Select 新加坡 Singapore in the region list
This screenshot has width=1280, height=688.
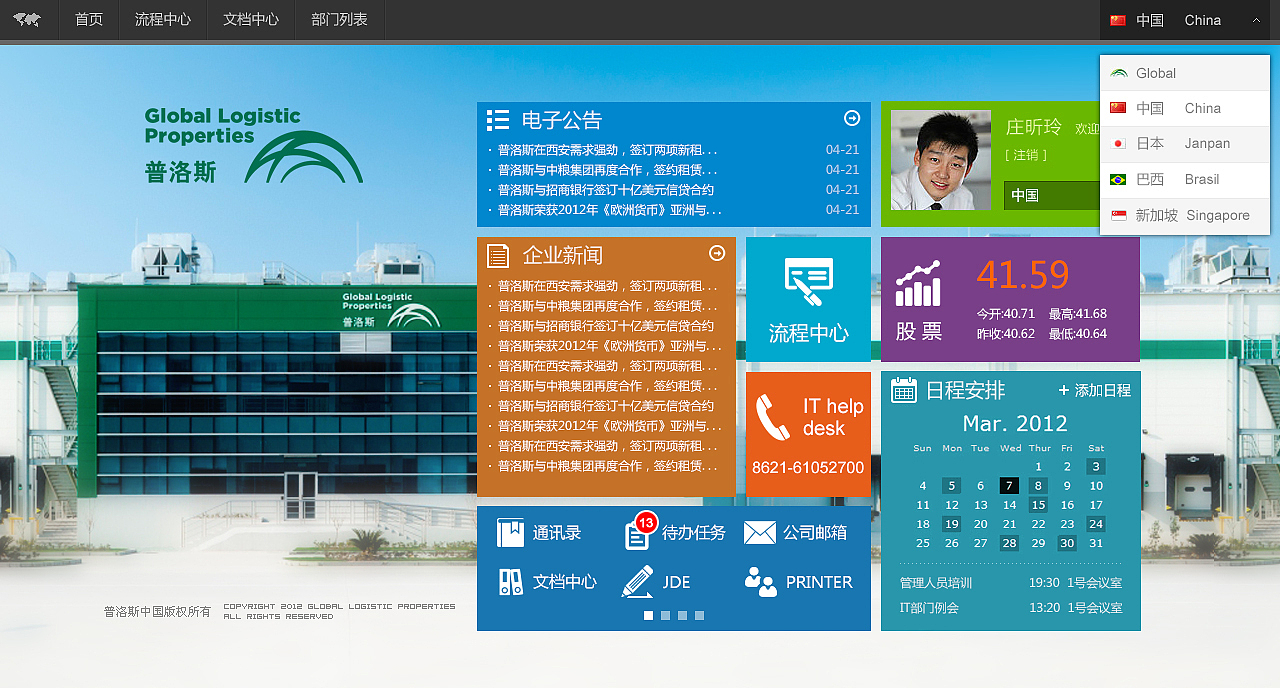(1185, 215)
